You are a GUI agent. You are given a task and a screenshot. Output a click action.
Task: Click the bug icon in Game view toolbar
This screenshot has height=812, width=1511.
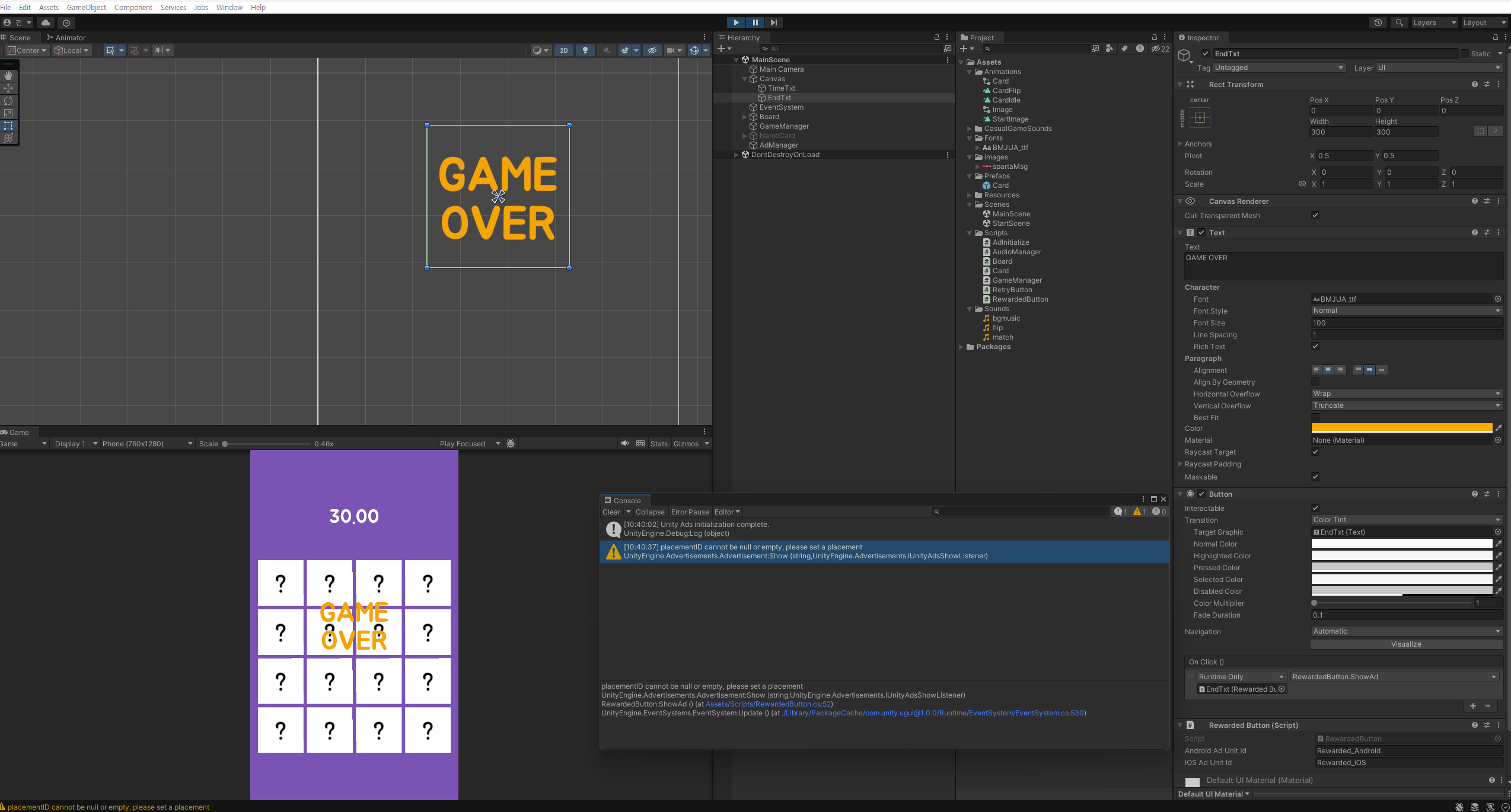click(511, 443)
